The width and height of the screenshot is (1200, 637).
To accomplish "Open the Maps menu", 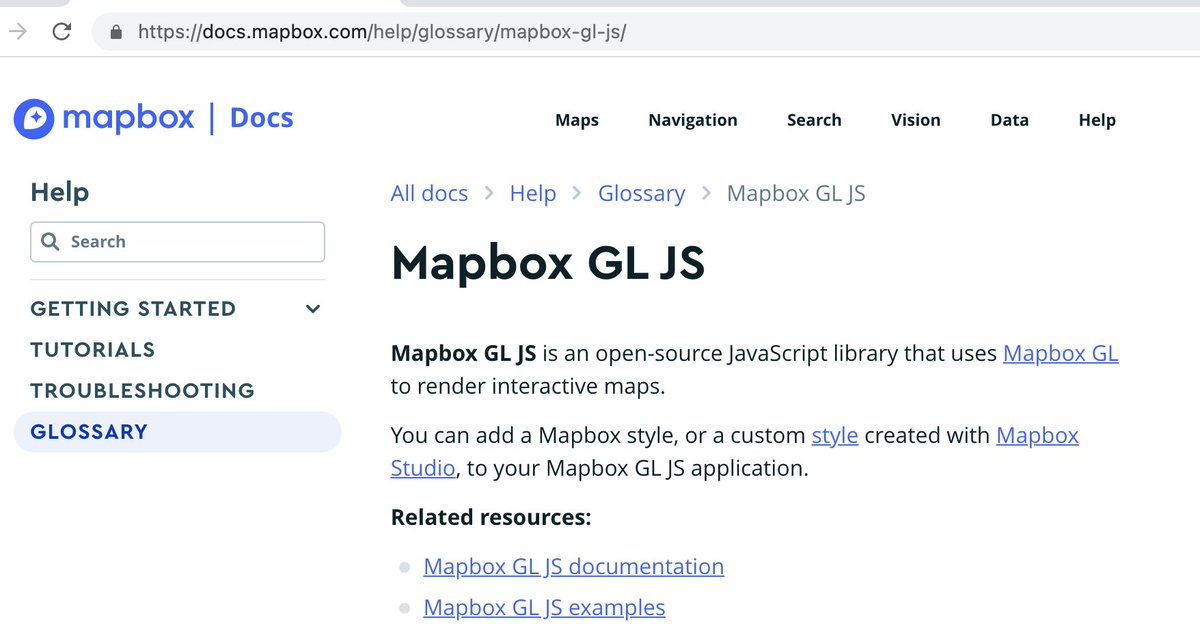I will (577, 120).
